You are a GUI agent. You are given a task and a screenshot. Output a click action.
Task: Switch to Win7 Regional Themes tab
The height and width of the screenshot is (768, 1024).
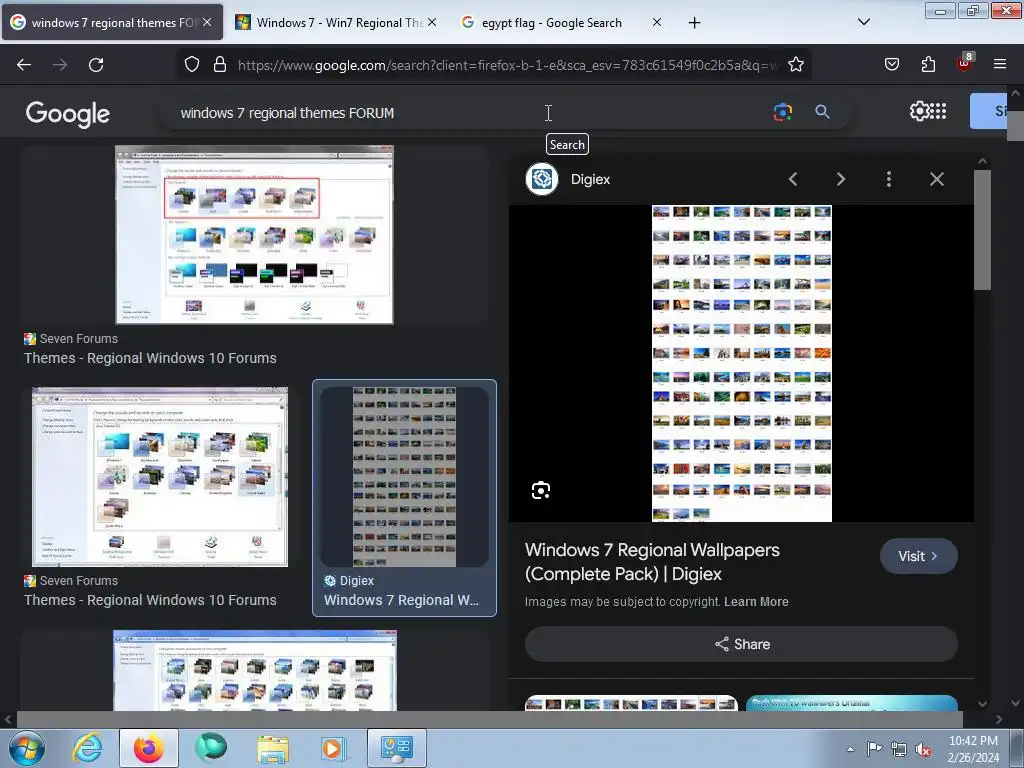[338, 22]
